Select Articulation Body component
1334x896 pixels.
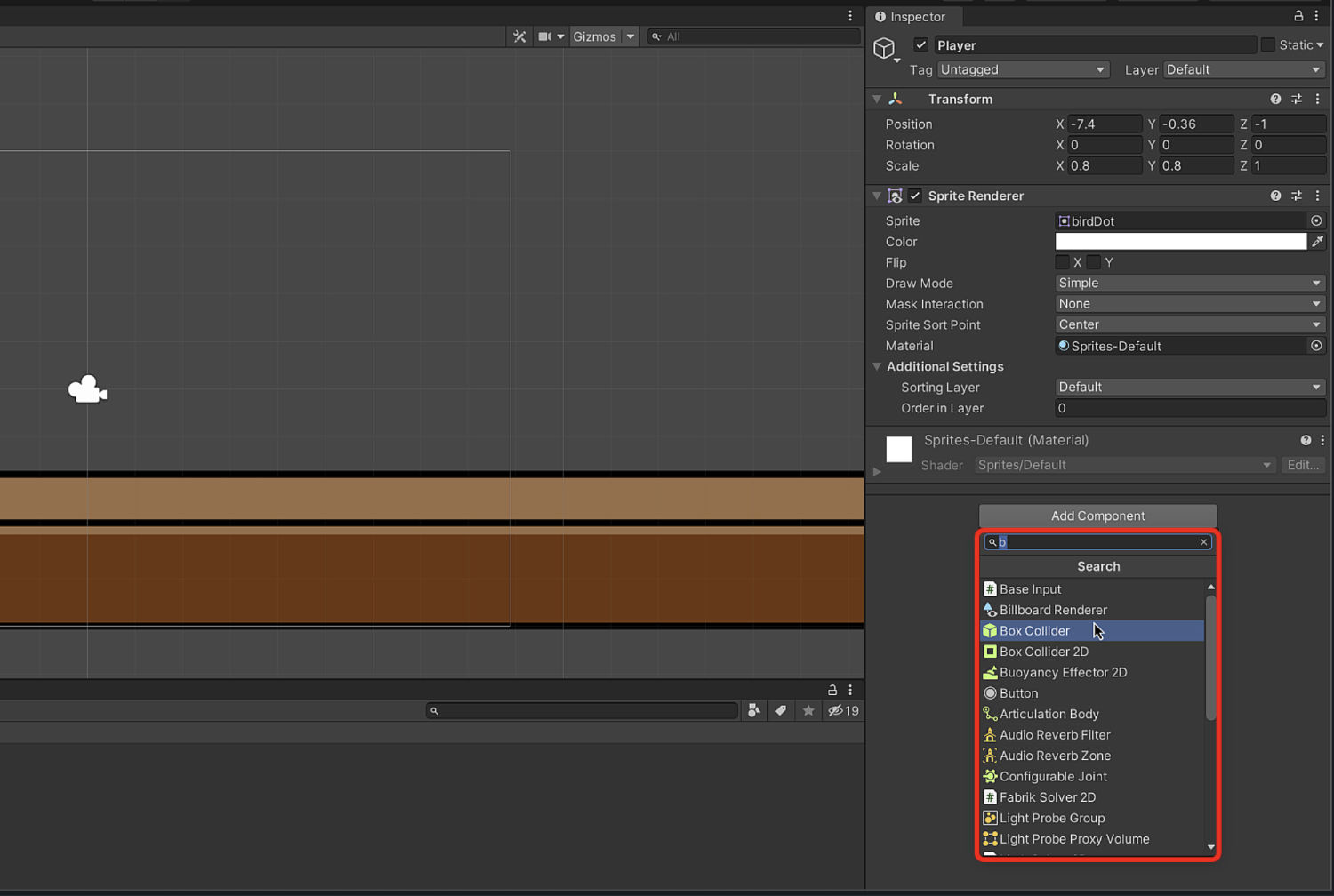pos(1092,715)
